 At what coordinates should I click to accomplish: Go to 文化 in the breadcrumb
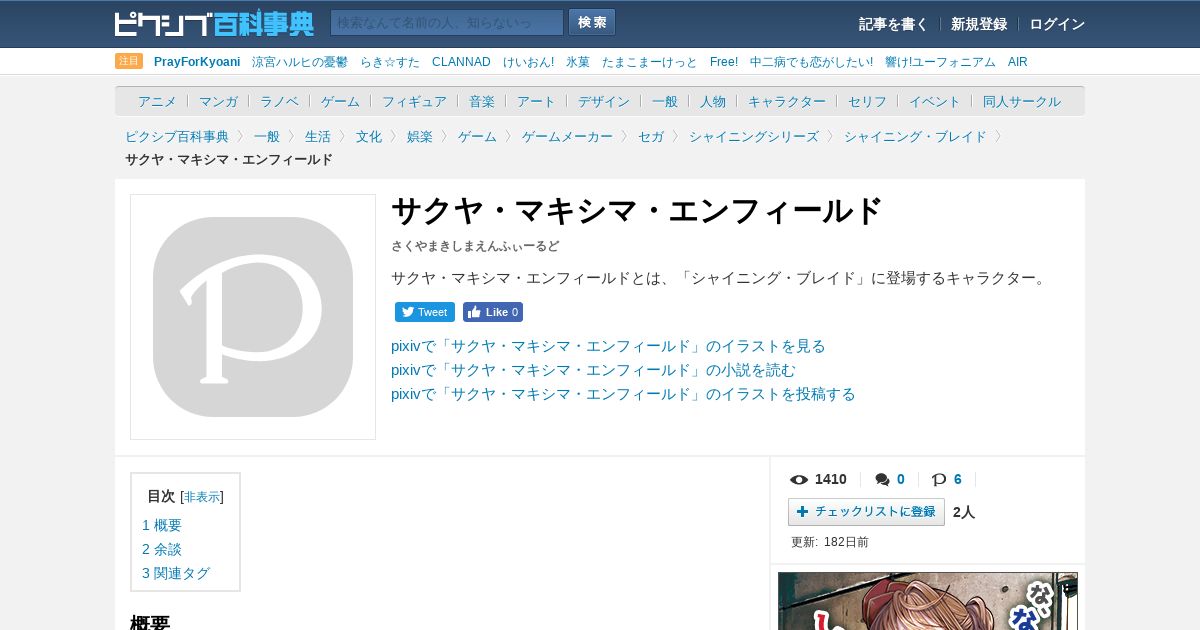[x=369, y=136]
